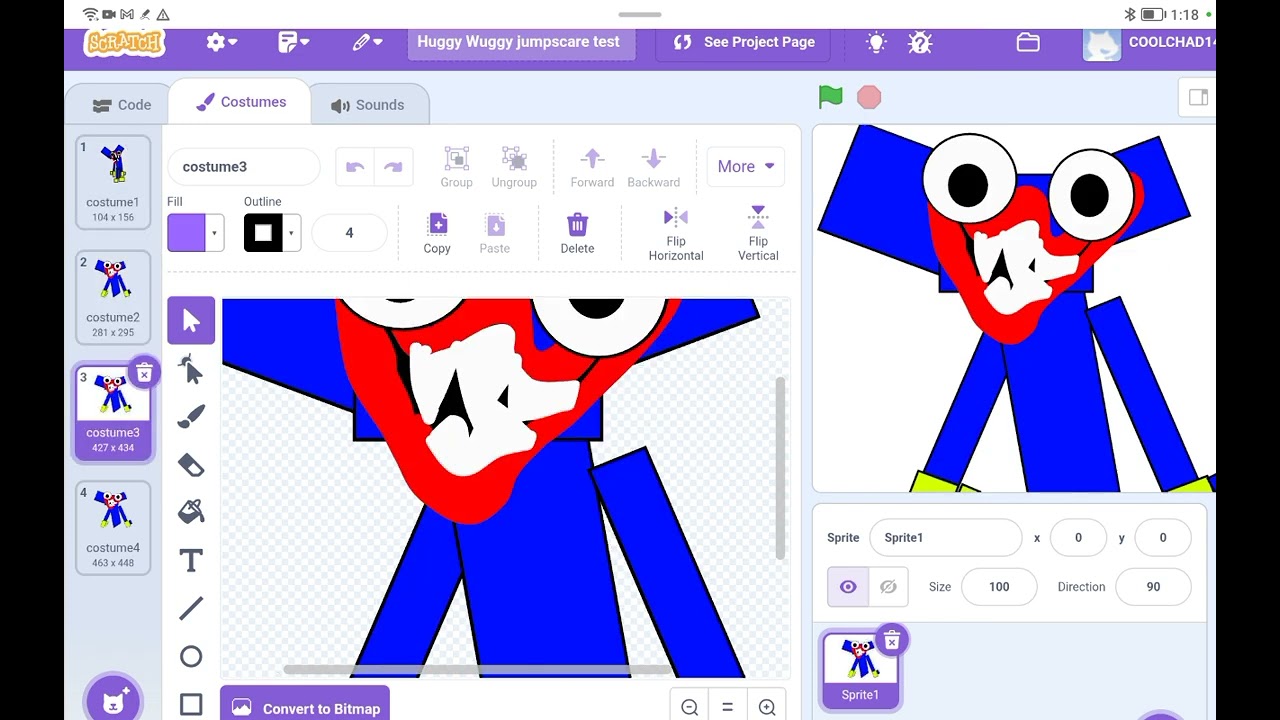This screenshot has width=1280, height=720.
Task: Click the purple Fill color swatch
Action: point(186,233)
